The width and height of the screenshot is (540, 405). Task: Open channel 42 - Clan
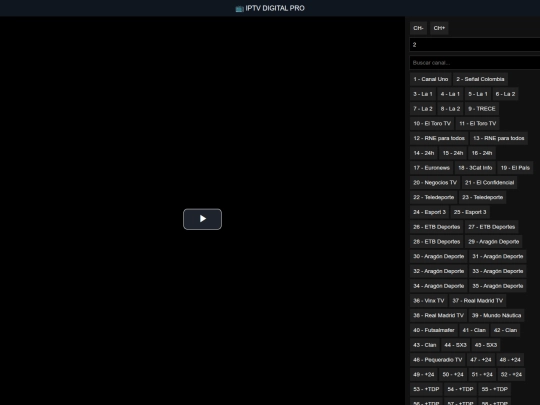(x=505, y=331)
